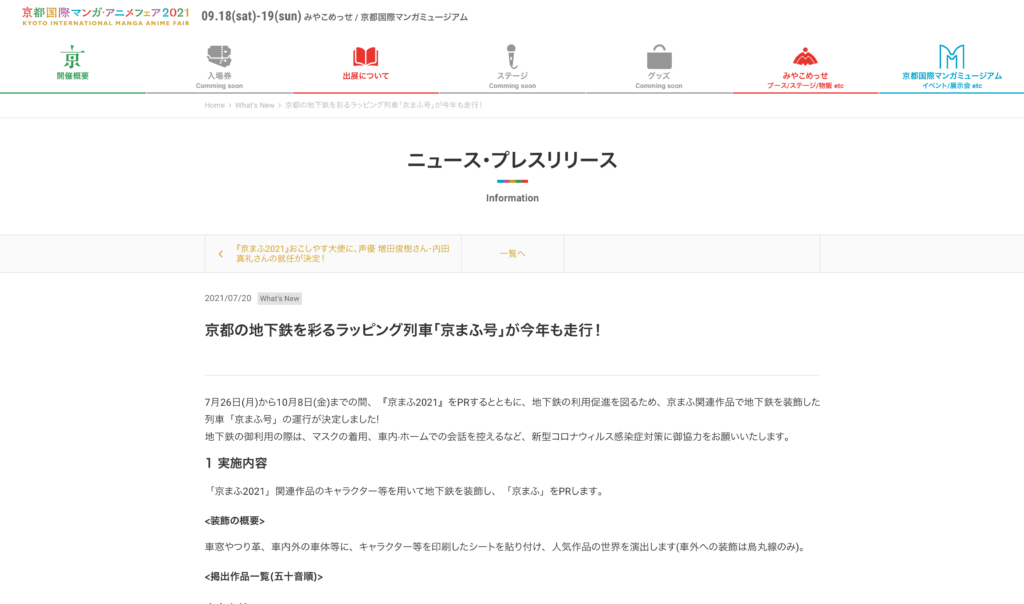
Task: Click the green 京 icon for 開催概要
Action: (72, 57)
